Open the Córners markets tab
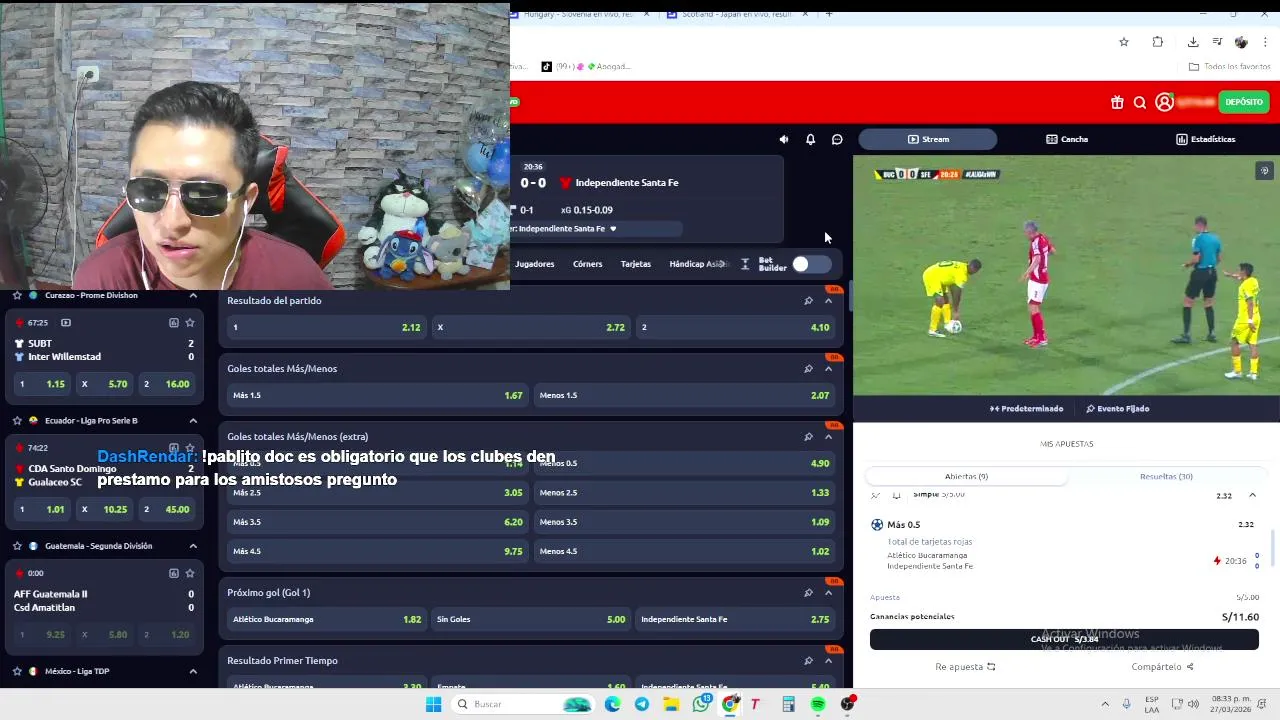Viewport: 1280px width, 720px height. 588,264
